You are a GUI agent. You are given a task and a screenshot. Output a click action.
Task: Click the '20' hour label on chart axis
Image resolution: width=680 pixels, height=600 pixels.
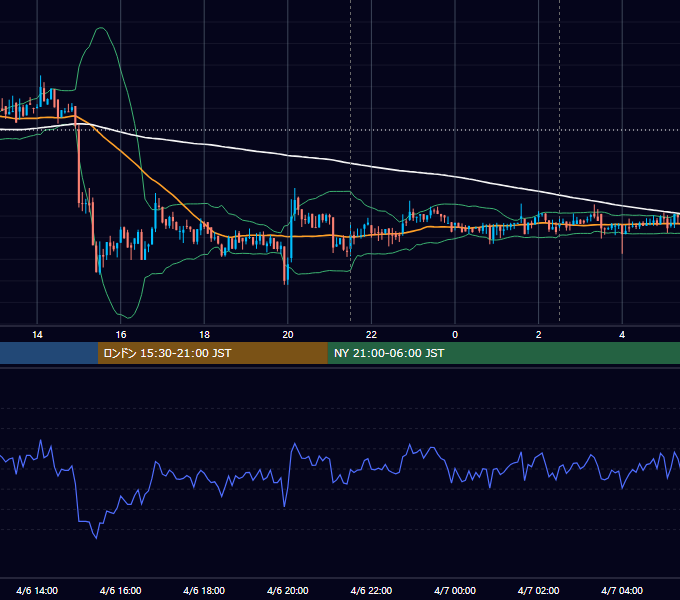coord(288,335)
